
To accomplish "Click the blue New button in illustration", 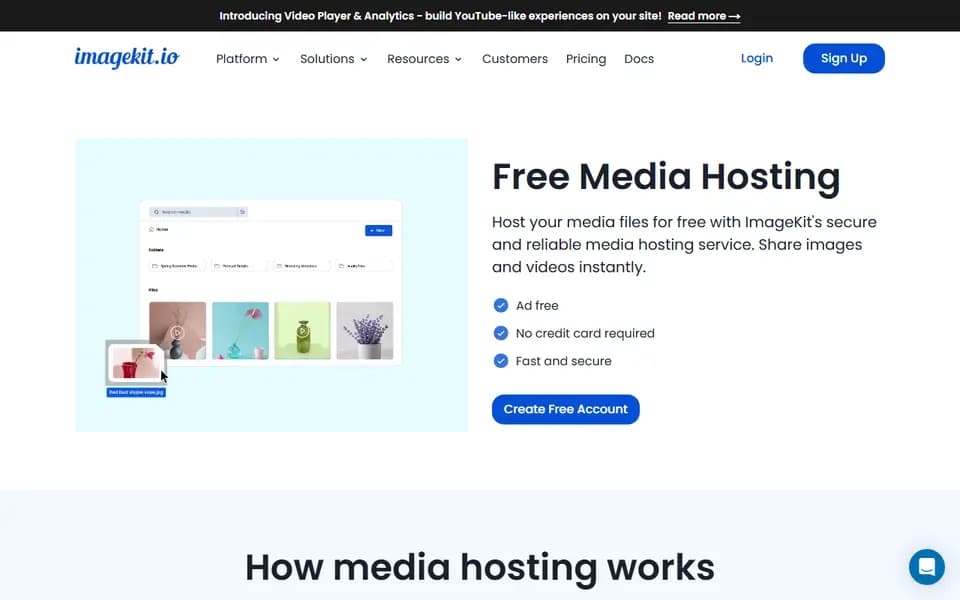I will click(x=378, y=230).
